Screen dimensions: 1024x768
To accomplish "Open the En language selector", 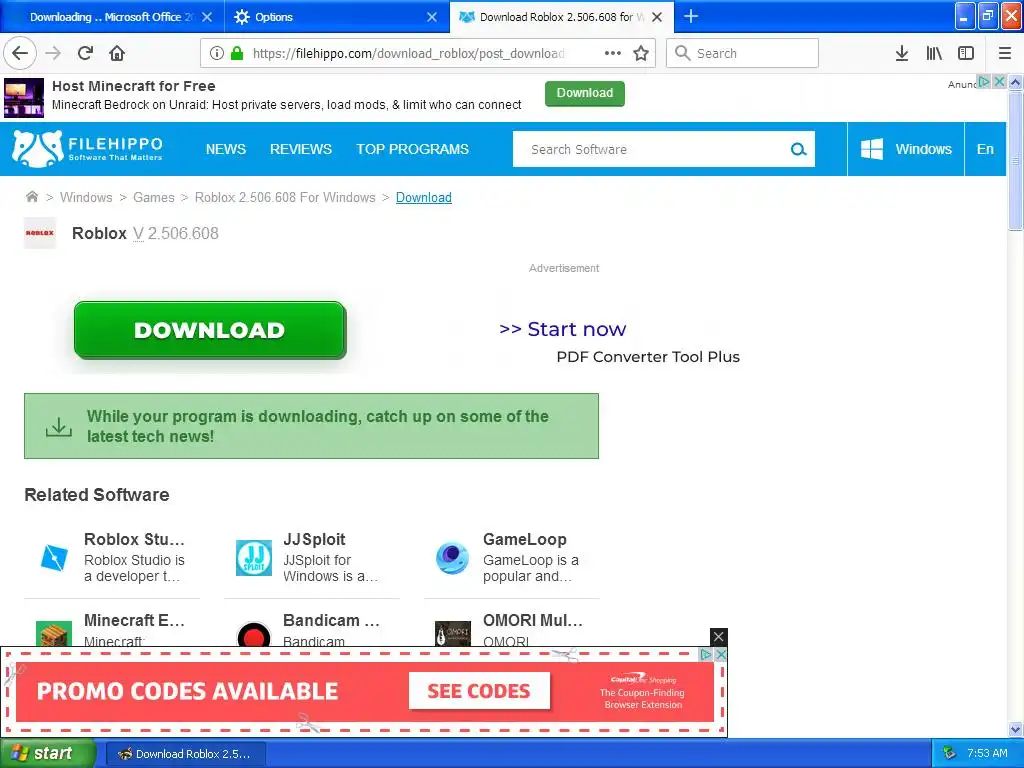I will tap(985, 149).
